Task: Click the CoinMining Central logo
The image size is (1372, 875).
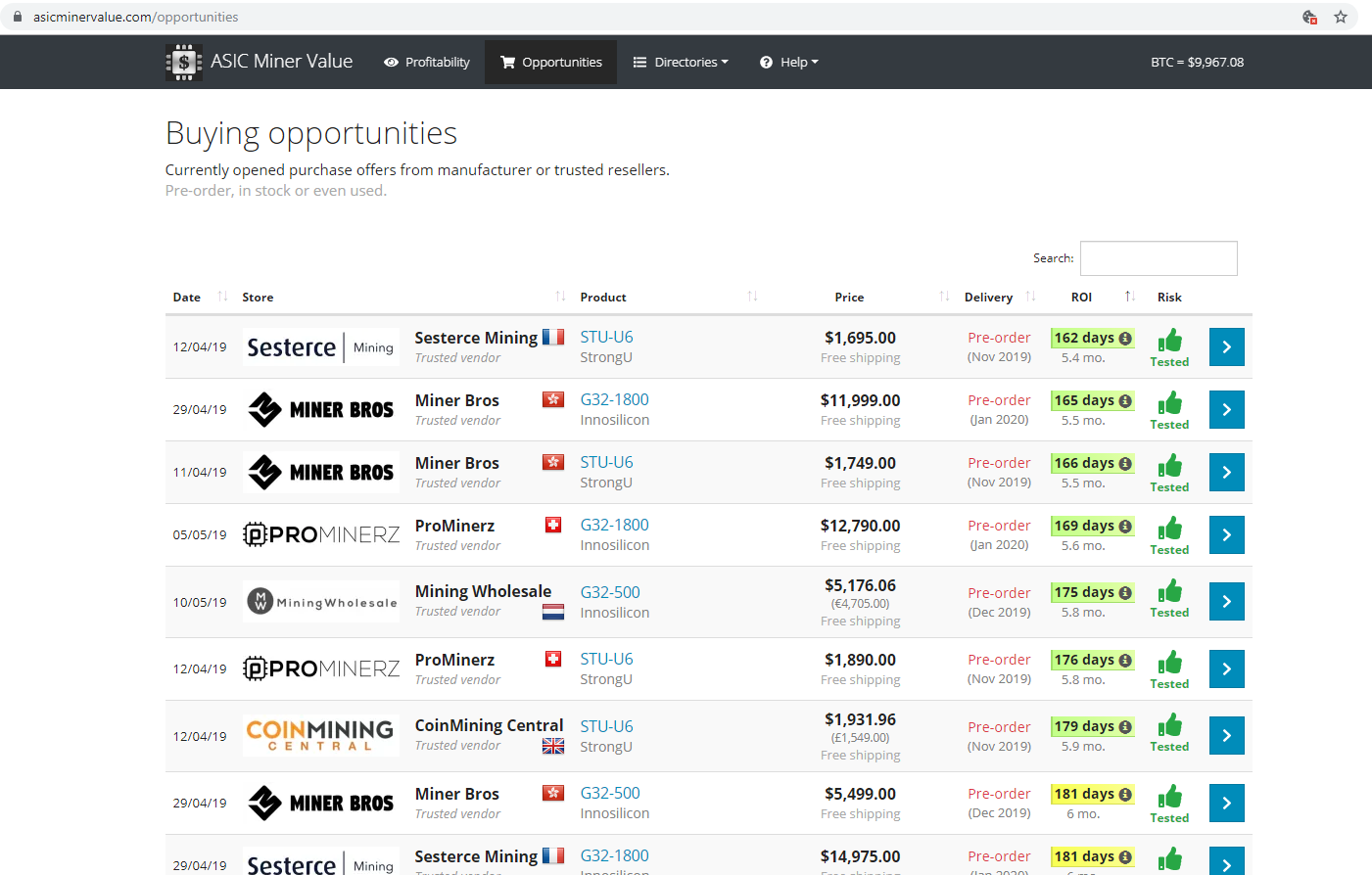Action: pyautogui.click(x=321, y=736)
